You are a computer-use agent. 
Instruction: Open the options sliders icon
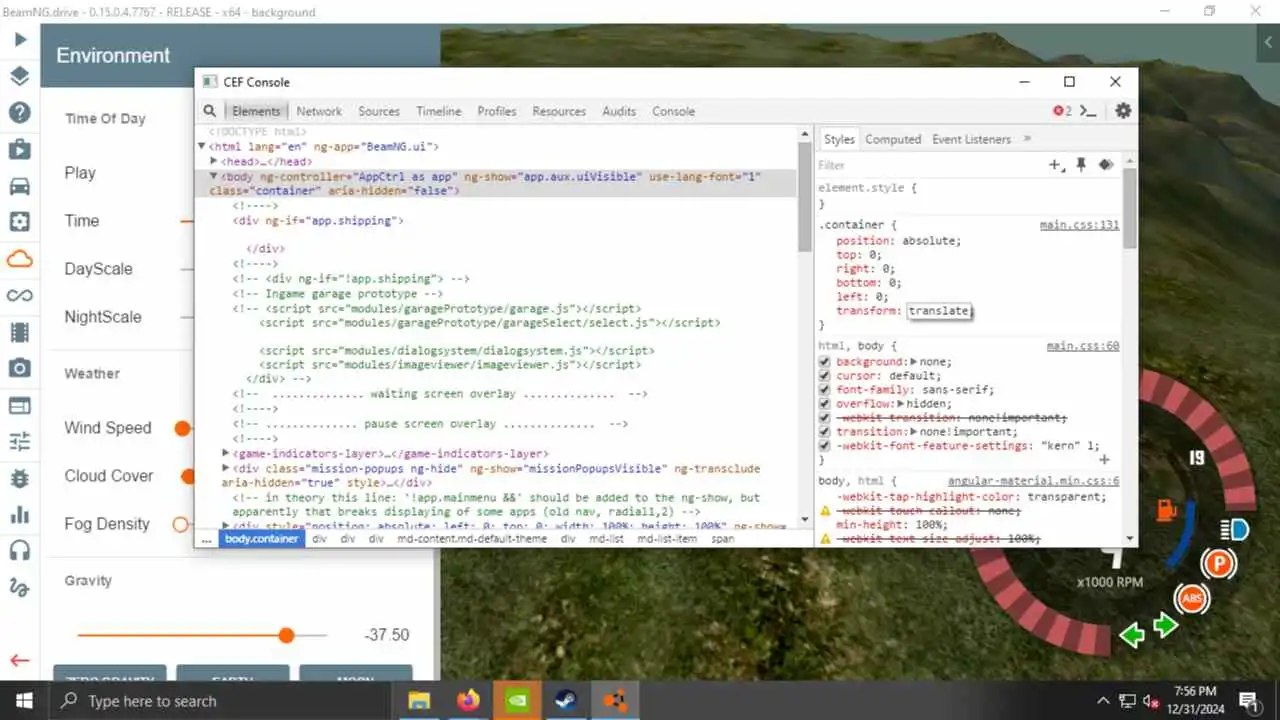(x=19, y=441)
